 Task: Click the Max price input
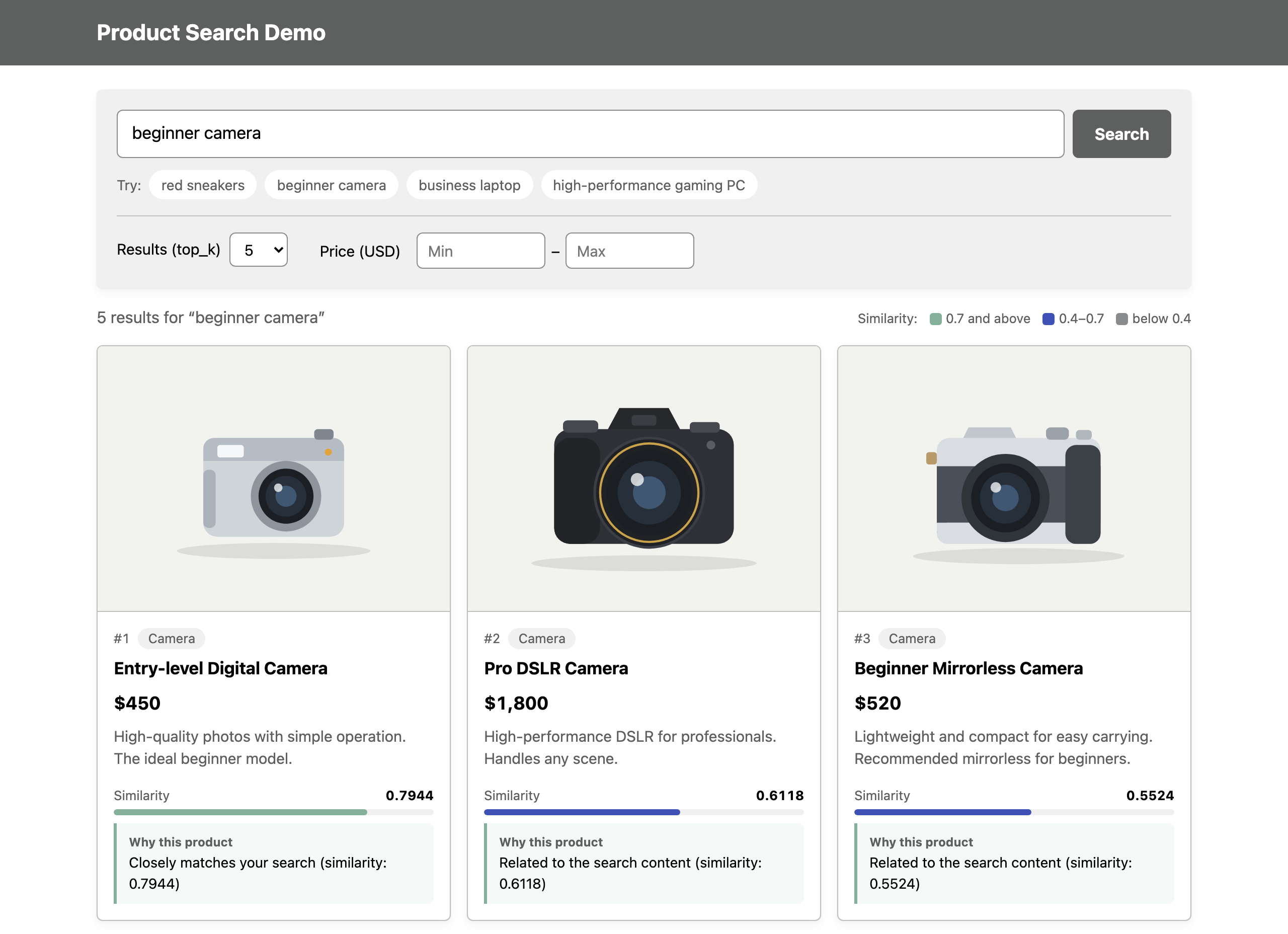coord(629,251)
